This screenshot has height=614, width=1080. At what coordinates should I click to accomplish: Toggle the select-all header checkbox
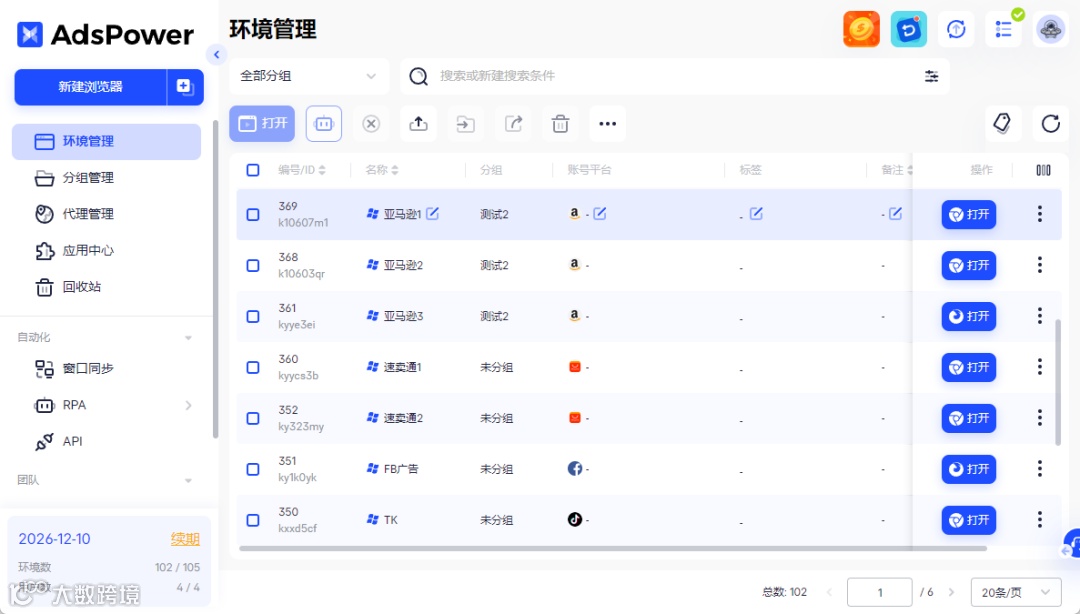[x=253, y=170]
